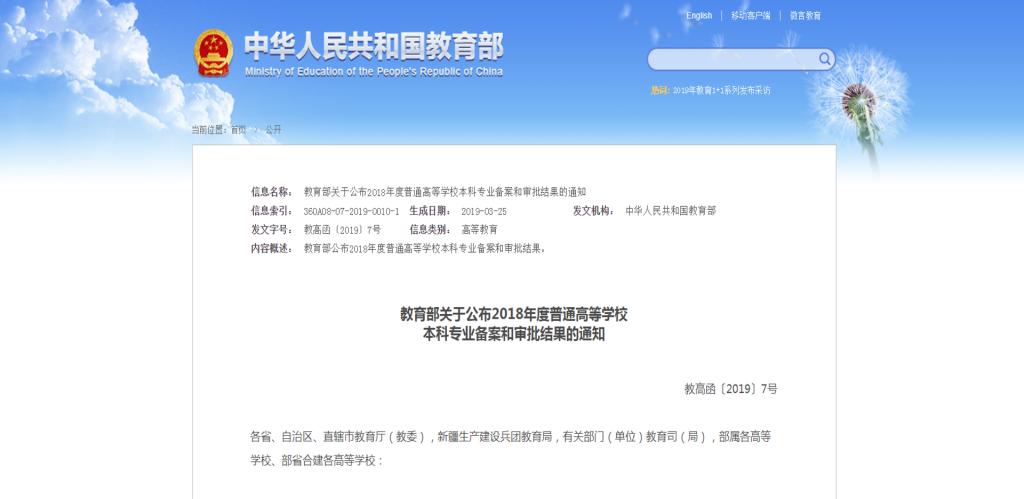Click the English Ministry of Education subtitle
The height and width of the screenshot is (499, 1024).
point(374,72)
